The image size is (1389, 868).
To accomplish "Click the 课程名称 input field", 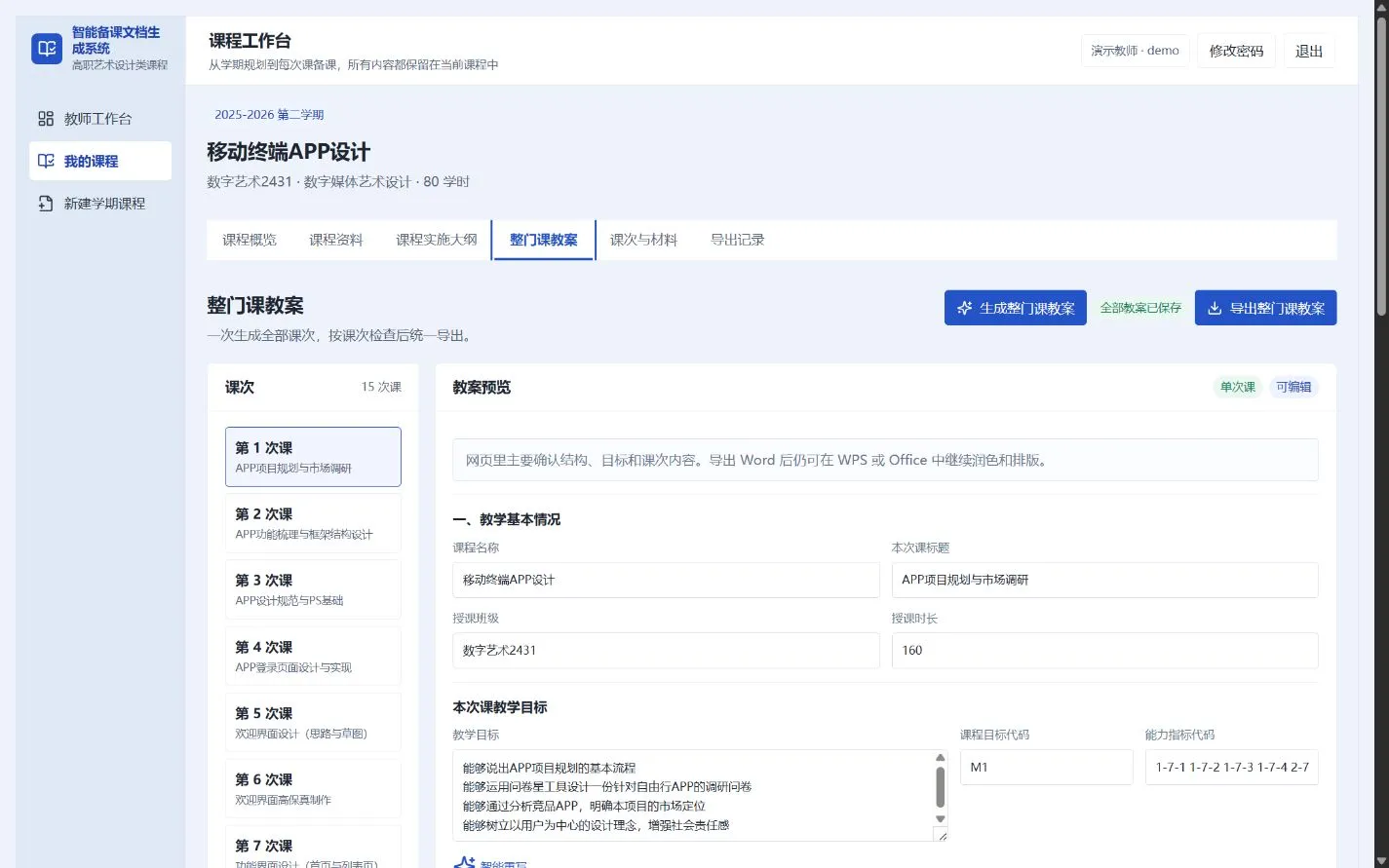I will pos(667,580).
